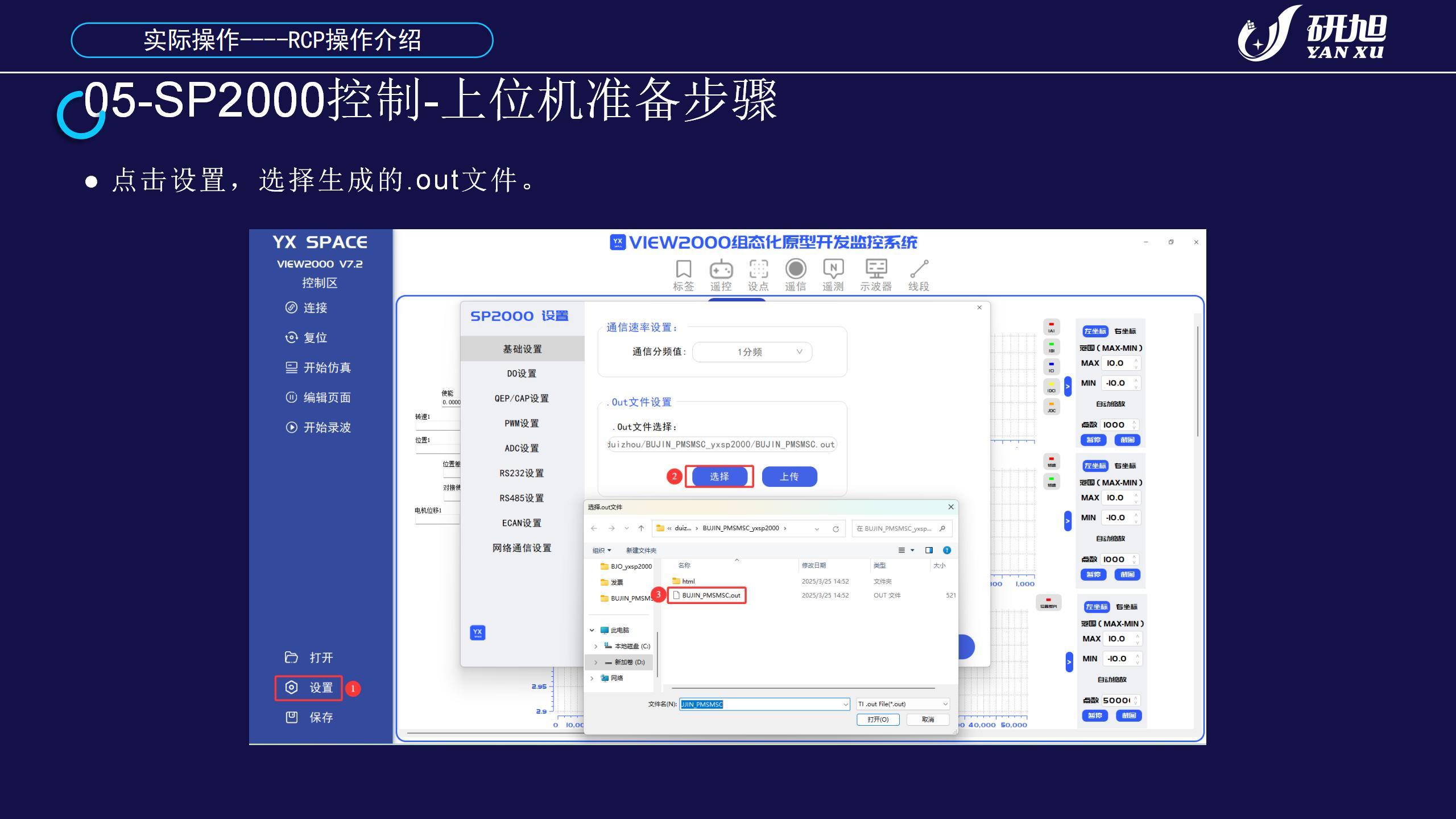Switch to the QEP/CAP设置 tab
This screenshot has height=819, width=1456.
[522, 399]
